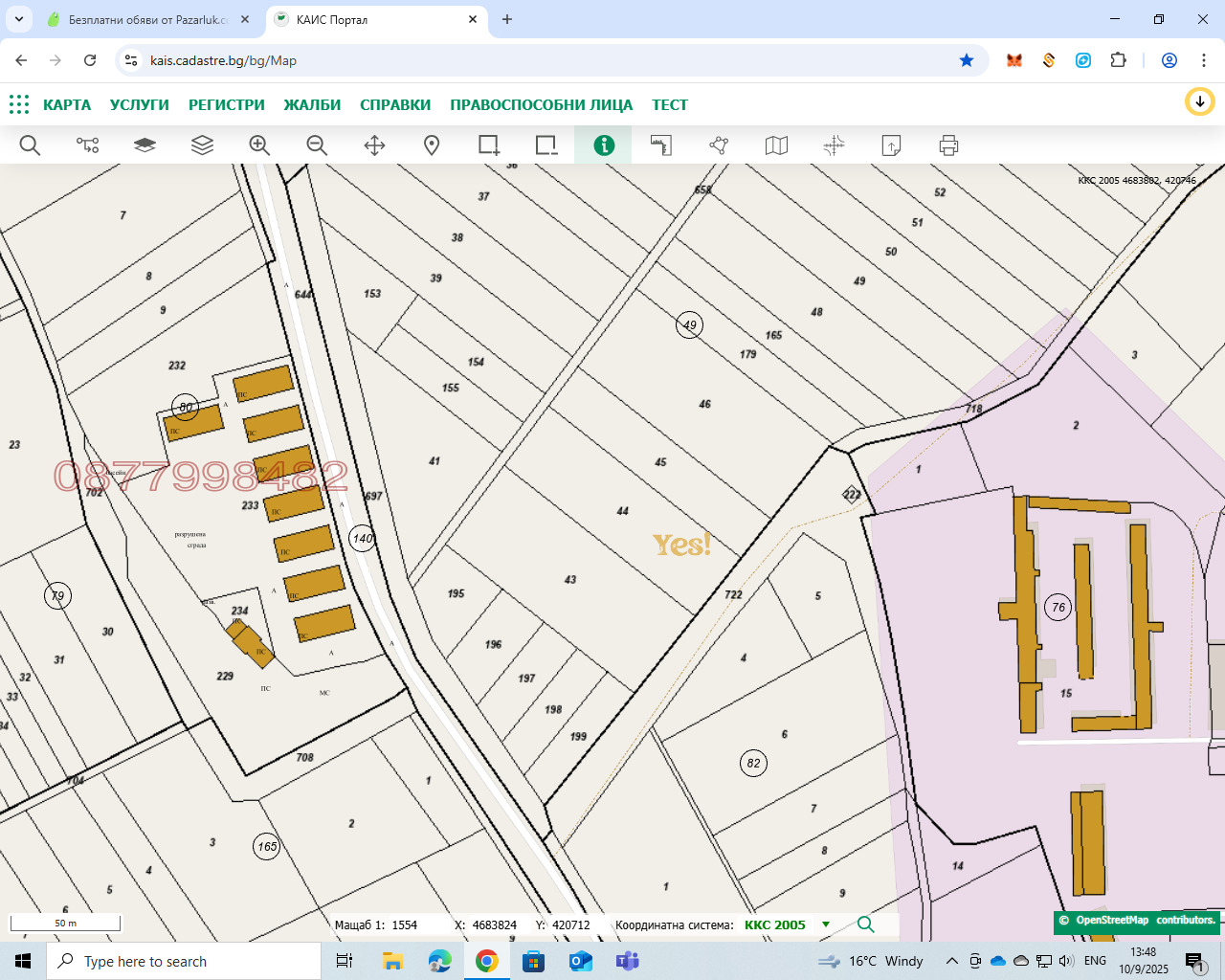This screenshot has height=980, width=1225.
Task: Select the zoom out tool
Action: (x=316, y=145)
